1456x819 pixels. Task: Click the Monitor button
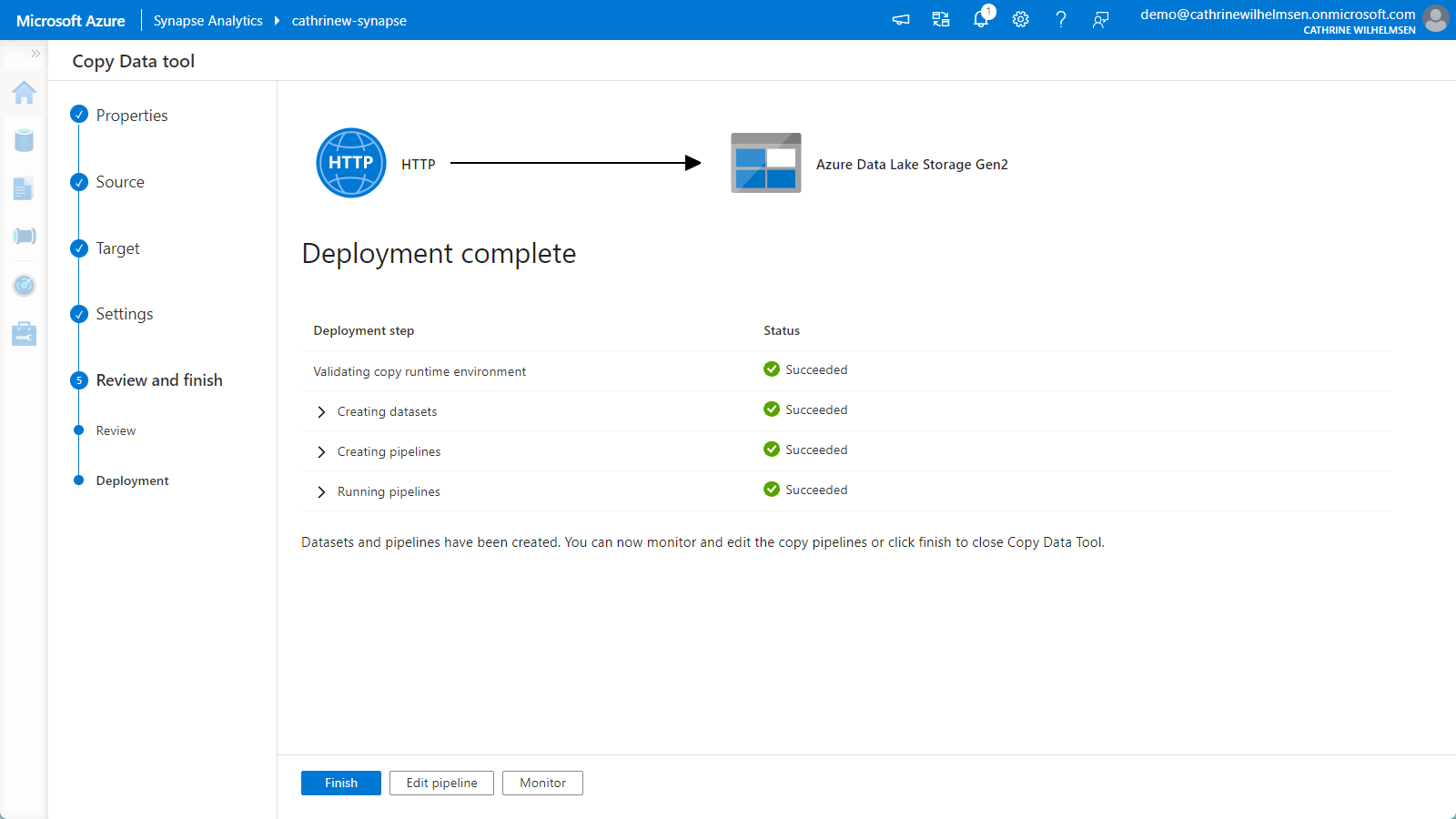pyautogui.click(x=542, y=783)
